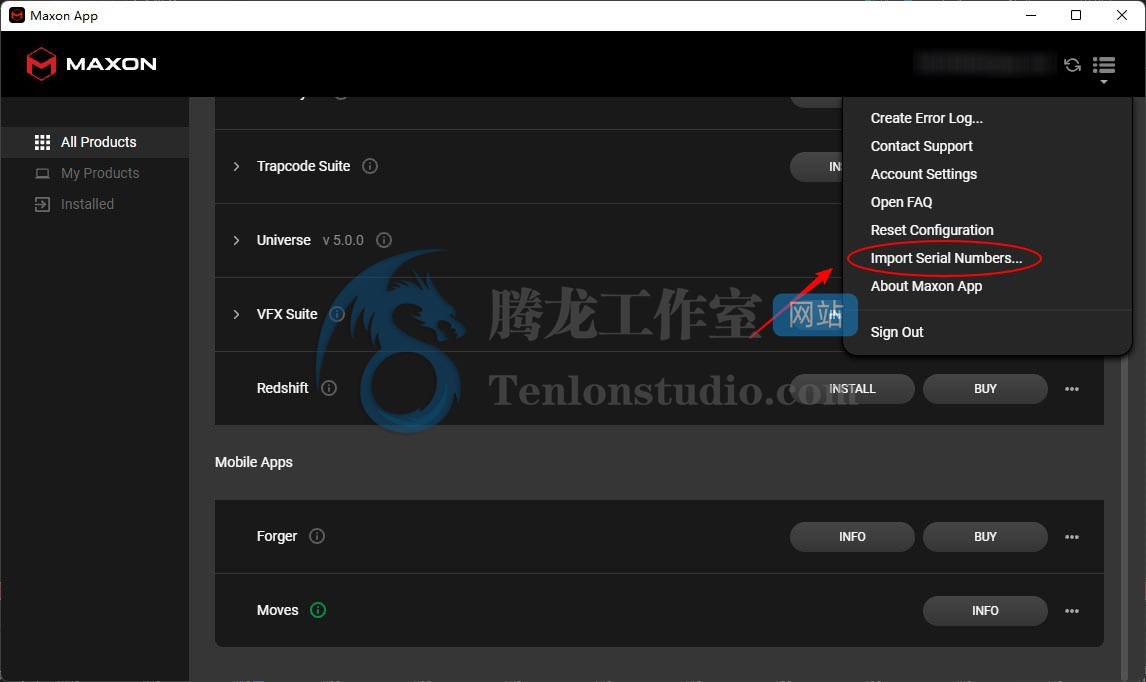
Task: Open Forger more options ellipsis
Action: point(1071,537)
